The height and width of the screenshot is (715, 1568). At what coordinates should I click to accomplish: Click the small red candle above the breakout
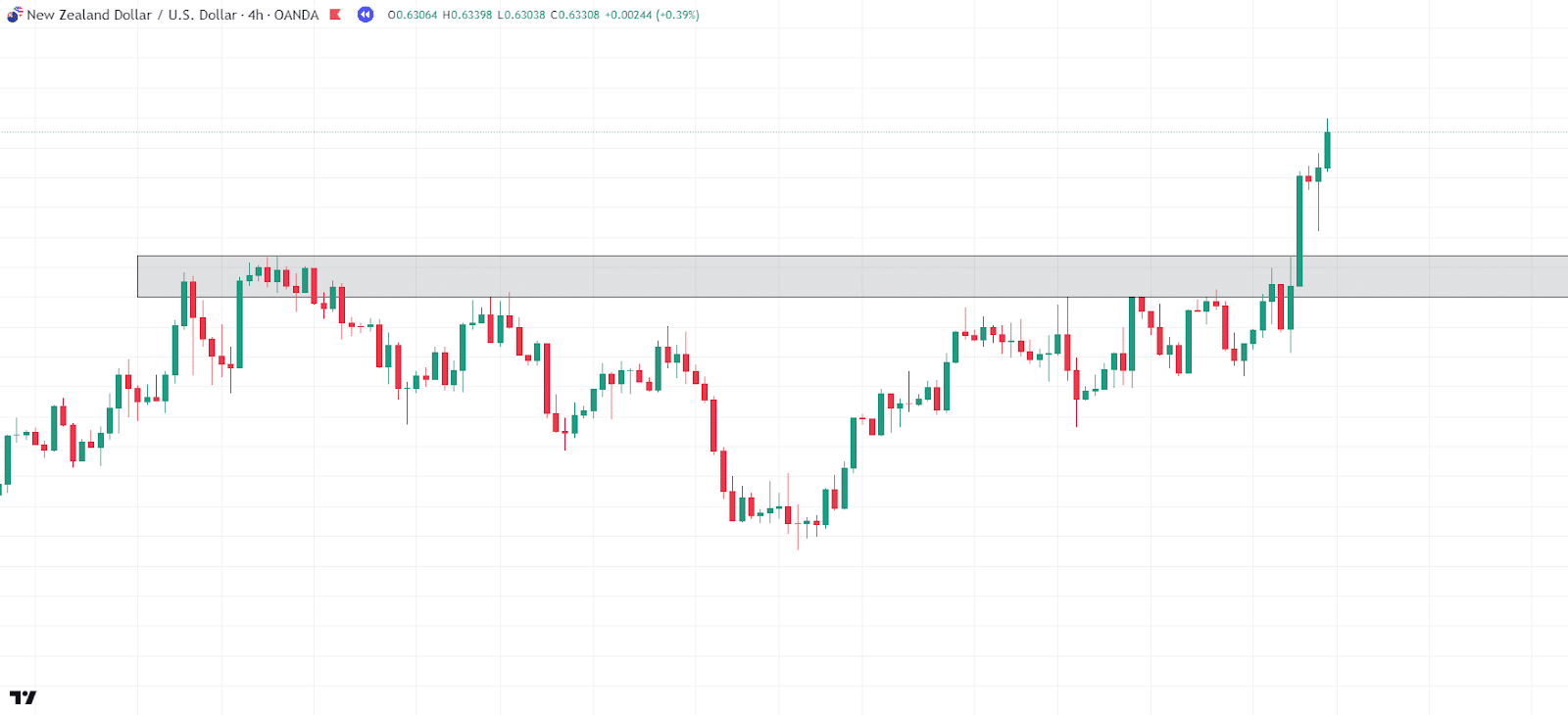coord(1308,179)
